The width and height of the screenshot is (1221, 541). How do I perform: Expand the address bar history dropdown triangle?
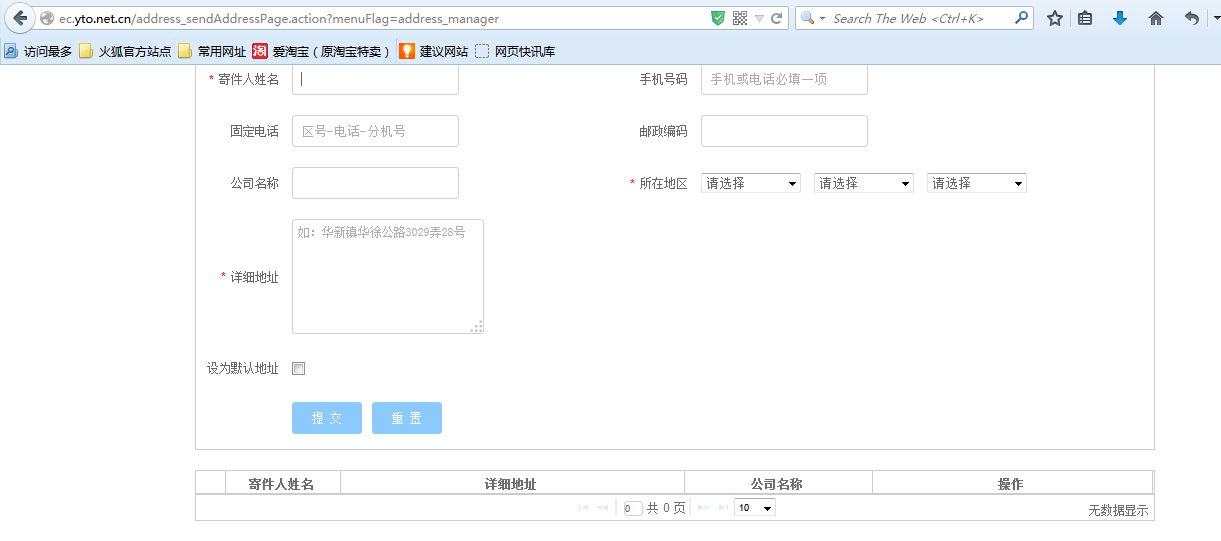pos(759,18)
